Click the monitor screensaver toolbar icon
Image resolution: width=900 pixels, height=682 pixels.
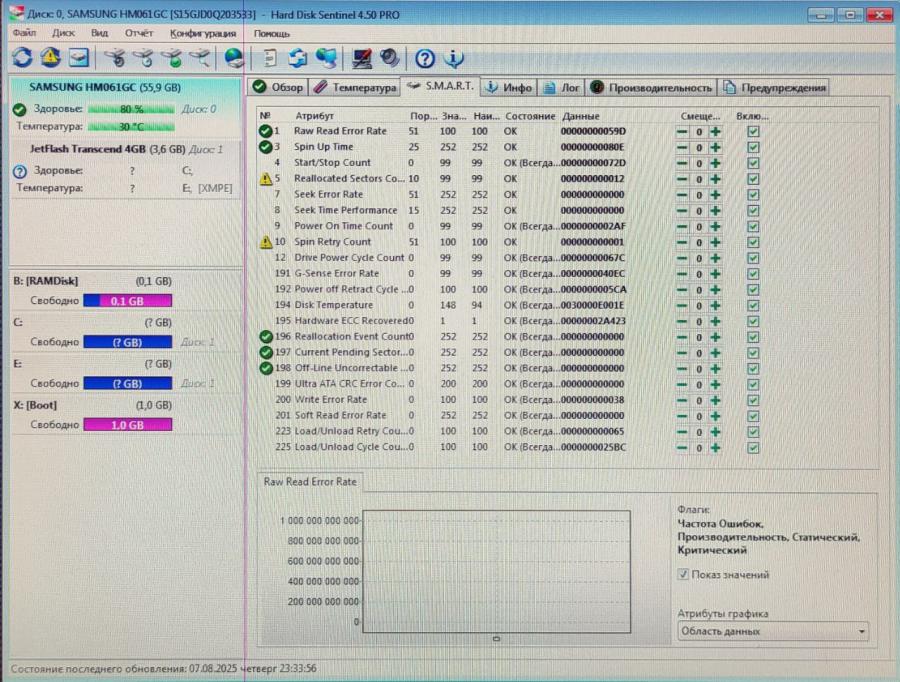(361, 58)
